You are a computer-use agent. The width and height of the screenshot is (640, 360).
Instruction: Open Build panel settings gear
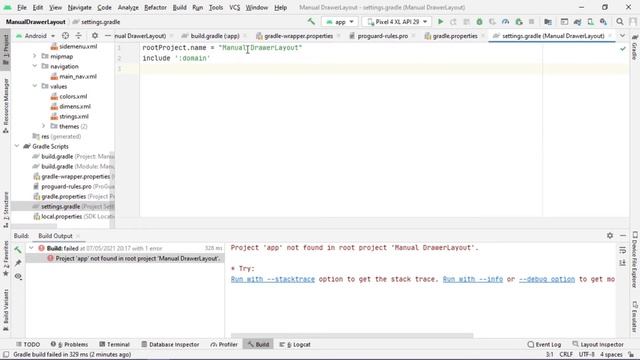(x=610, y=236)
